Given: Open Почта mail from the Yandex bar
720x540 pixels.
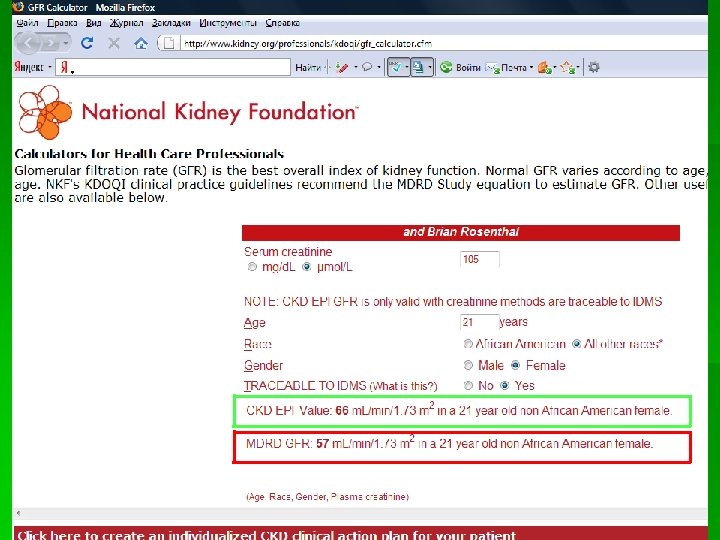Looking at the screenshot, I should click(513, 68).
